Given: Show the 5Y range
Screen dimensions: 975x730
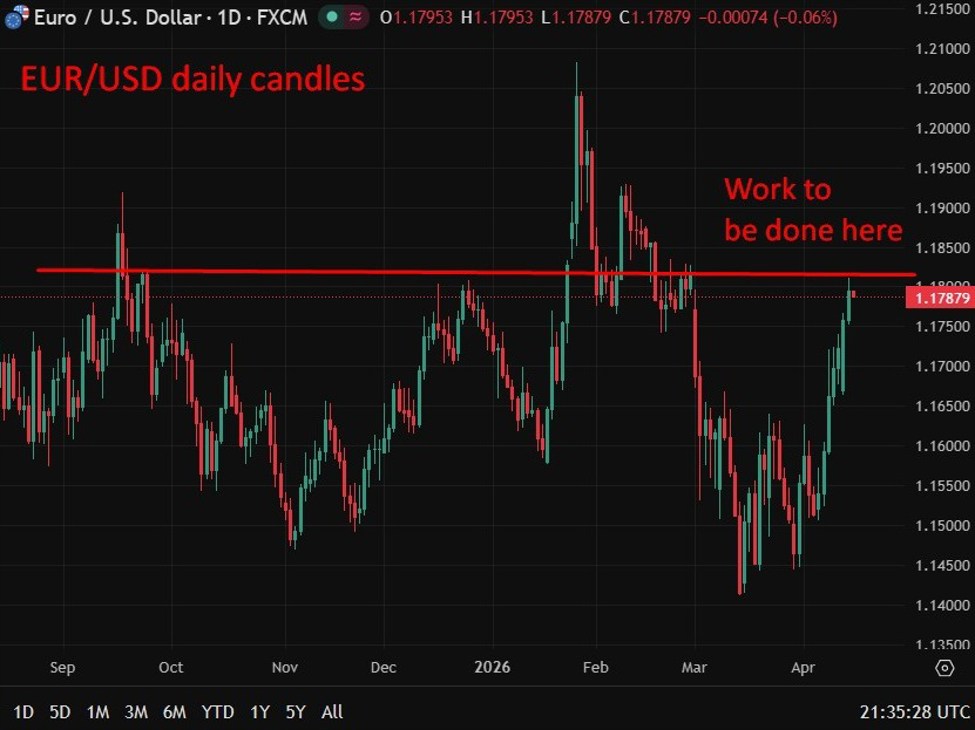Looking at the screenshot, I should [x=295, y=712].
